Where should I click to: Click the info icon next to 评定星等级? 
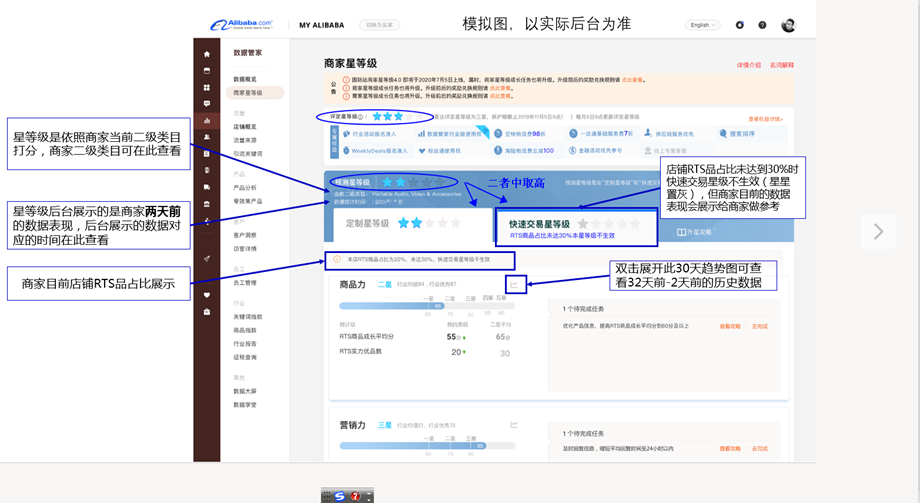(x=362, y=117)
